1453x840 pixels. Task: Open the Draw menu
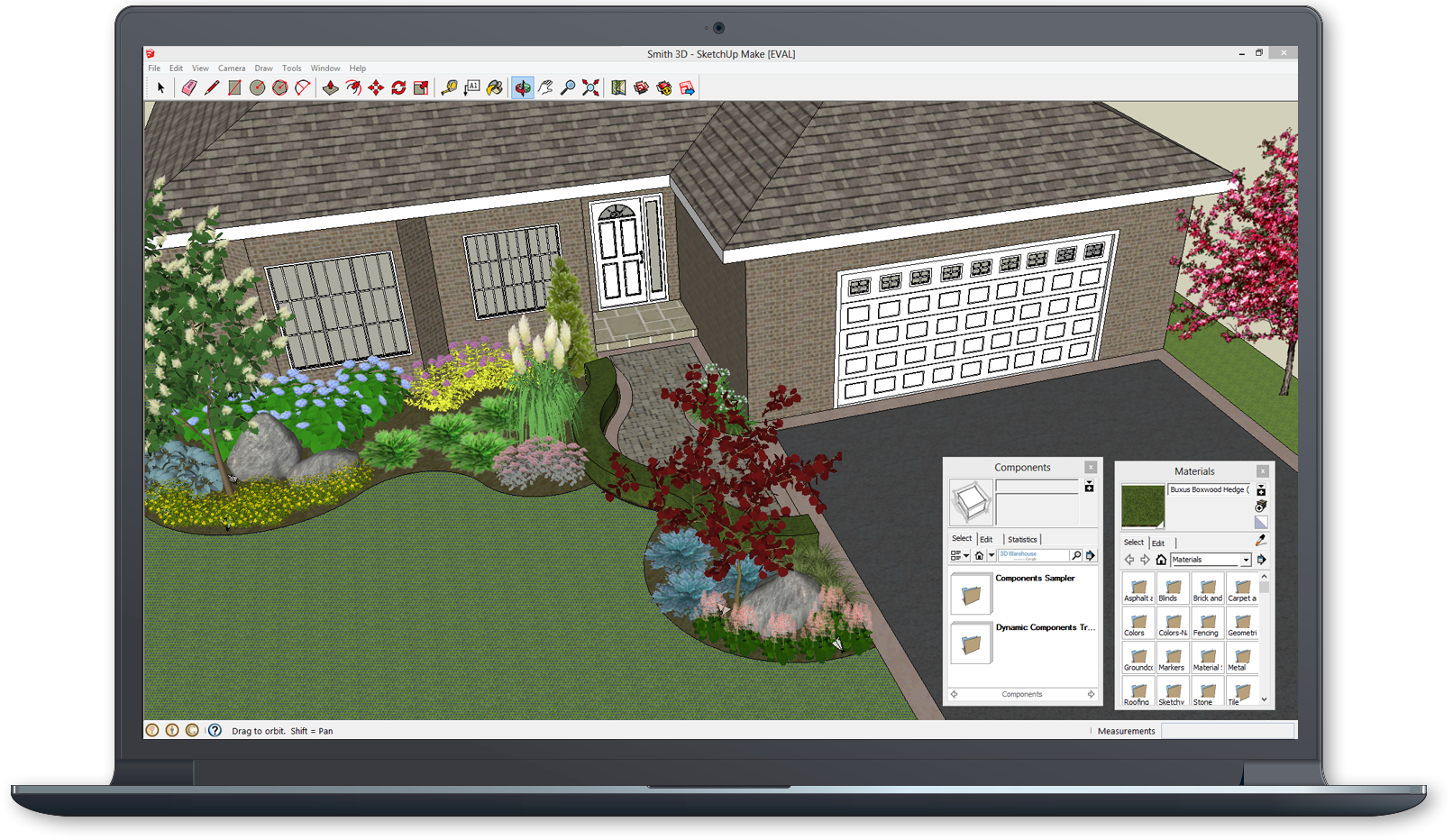(x=263, y=68)
